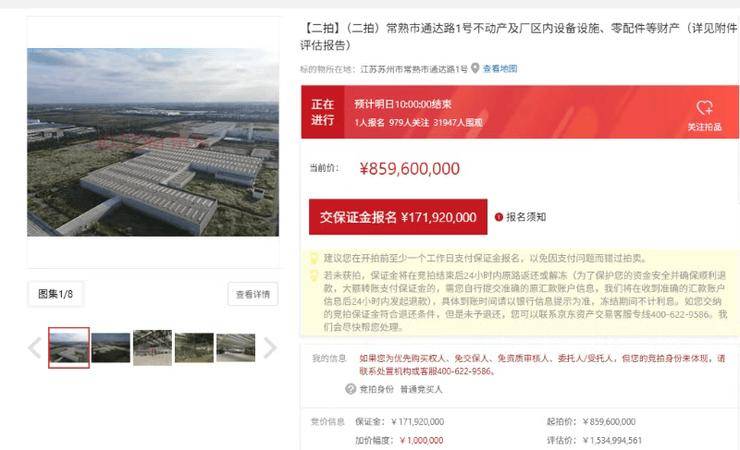The height and width of the screenshot is (450, 740).
Task: Show next thumbnails with the right arrow
Action: click(269, 348)
